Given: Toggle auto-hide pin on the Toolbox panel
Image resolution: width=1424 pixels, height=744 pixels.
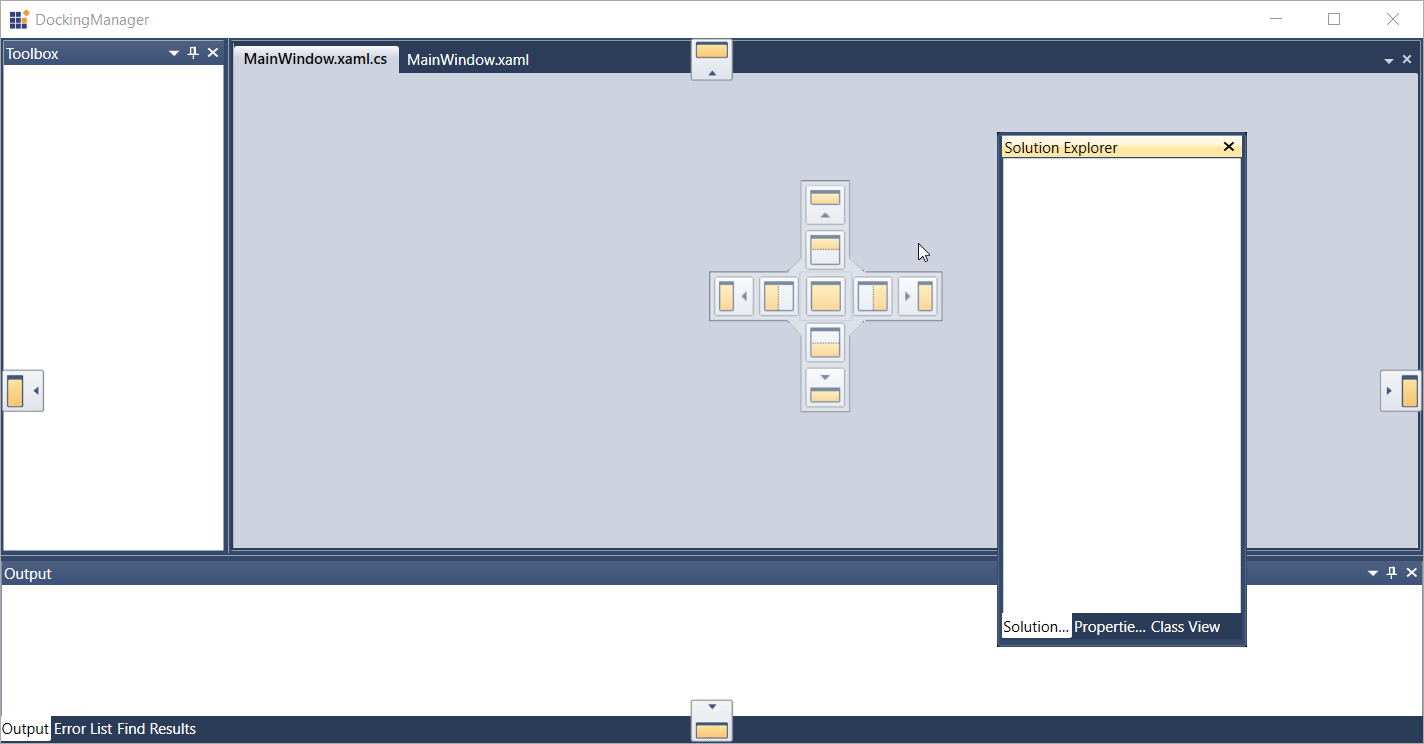Looking at the screenshot, I should (x=194, y=53).
